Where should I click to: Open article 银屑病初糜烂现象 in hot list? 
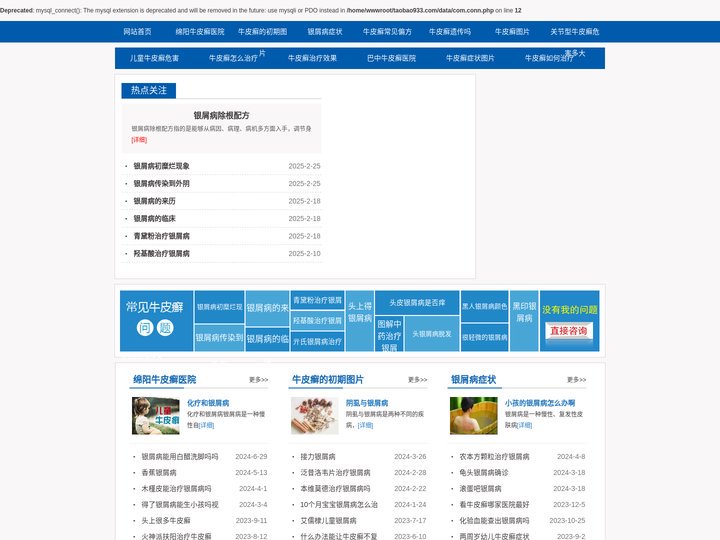point(161,166)
